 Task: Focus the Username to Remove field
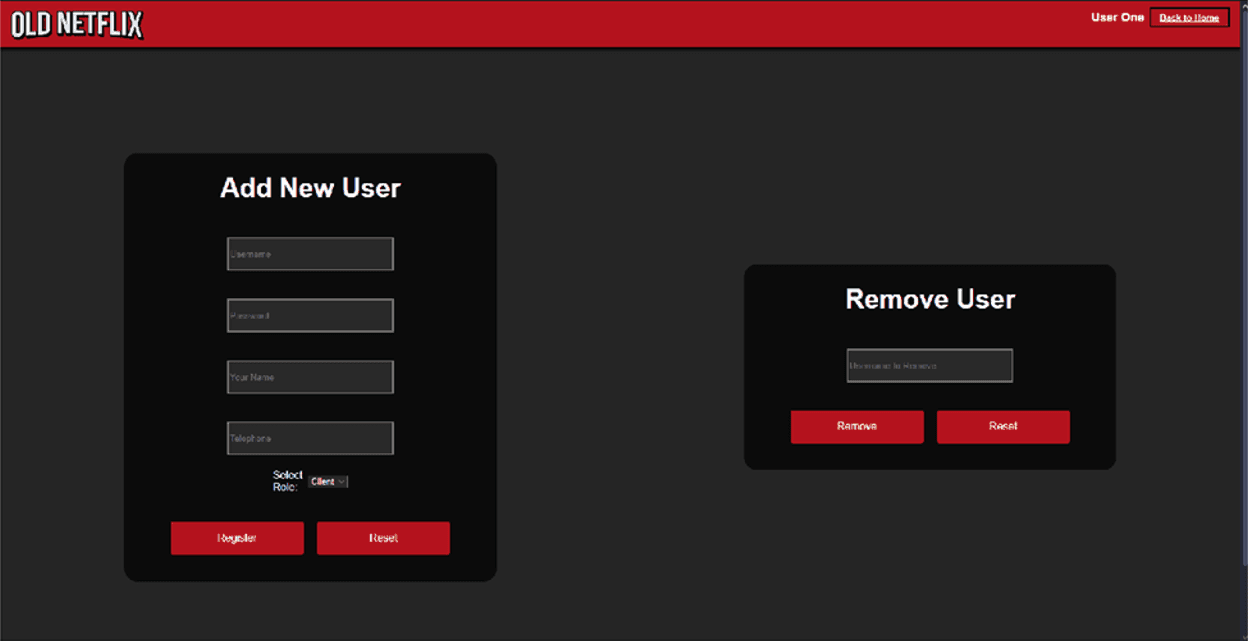point(930,366)
